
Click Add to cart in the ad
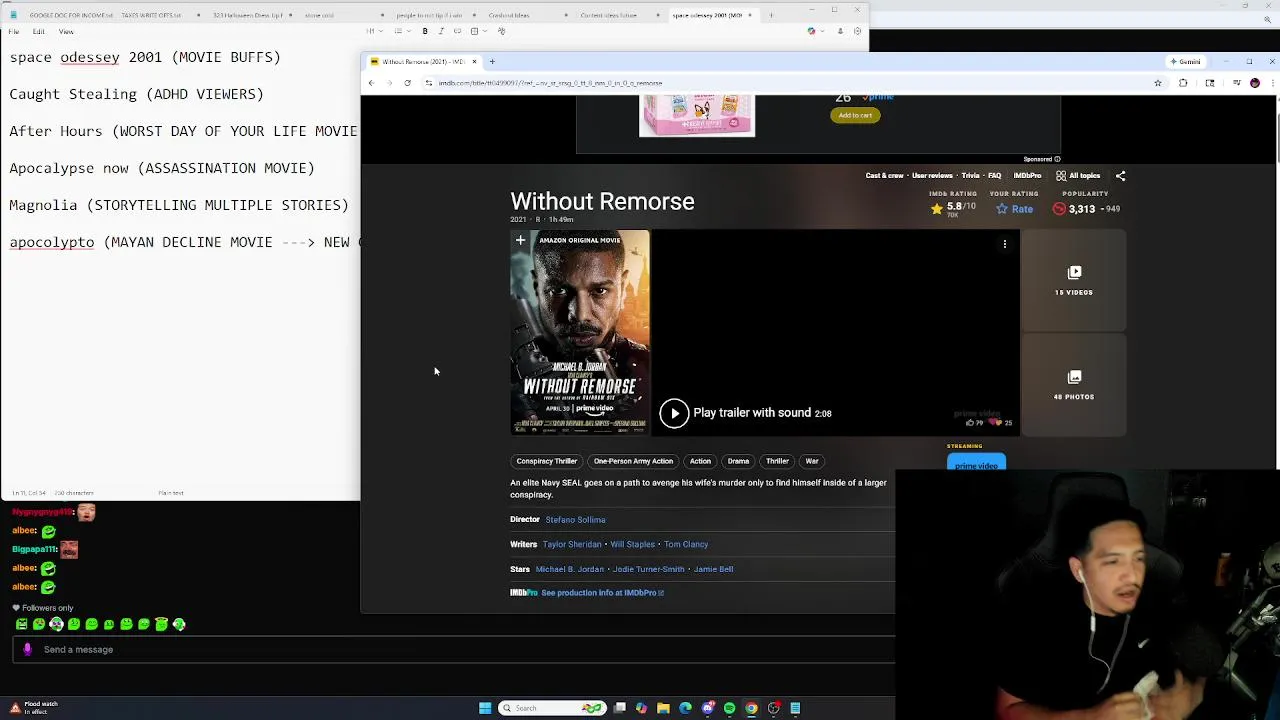tap(855, 115)
